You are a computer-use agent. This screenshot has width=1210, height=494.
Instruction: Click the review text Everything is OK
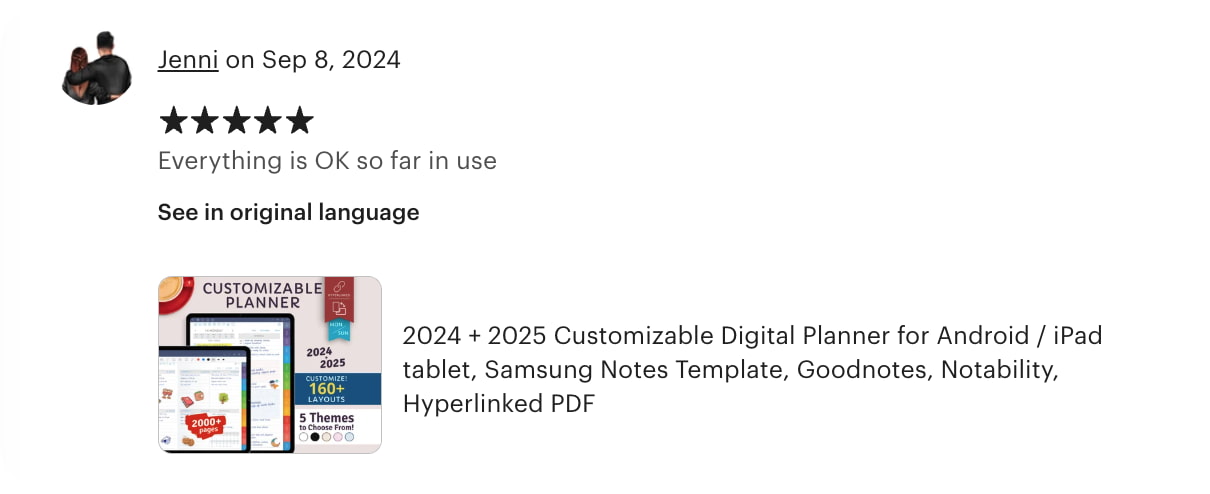point(327,160)
